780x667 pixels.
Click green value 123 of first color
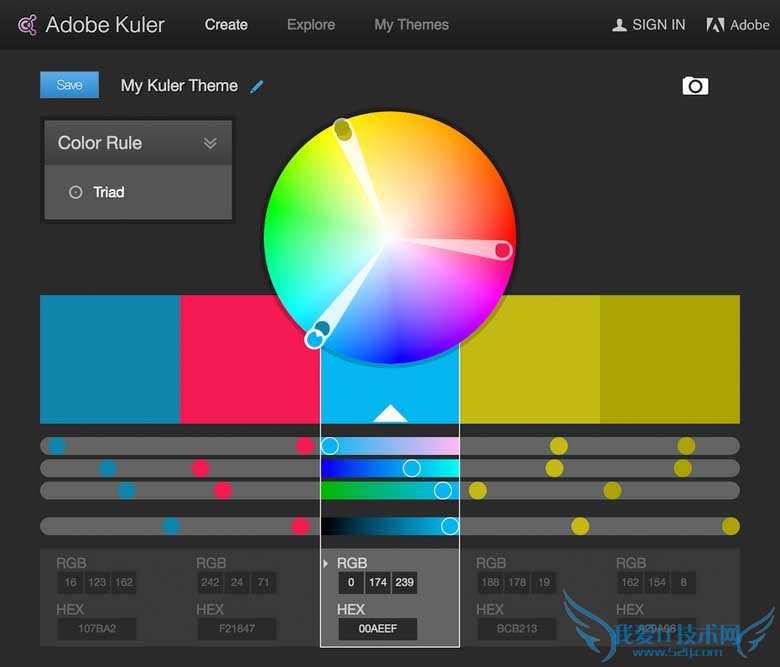pos(97,582)
